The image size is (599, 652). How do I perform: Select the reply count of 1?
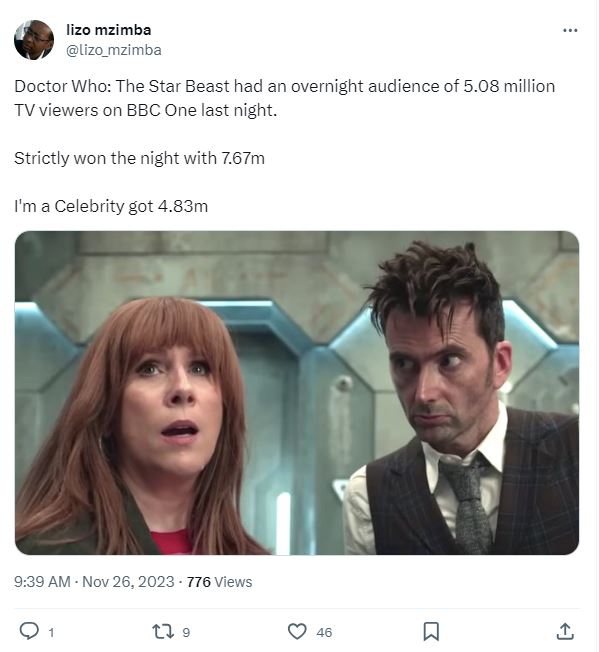pyautogui.click(x=51, y=632)
